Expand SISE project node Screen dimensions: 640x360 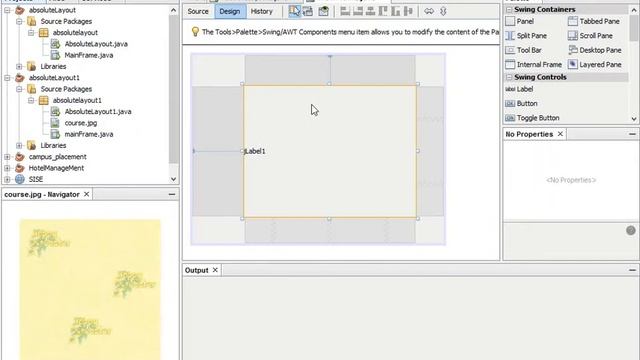click(x=7, y=179)
